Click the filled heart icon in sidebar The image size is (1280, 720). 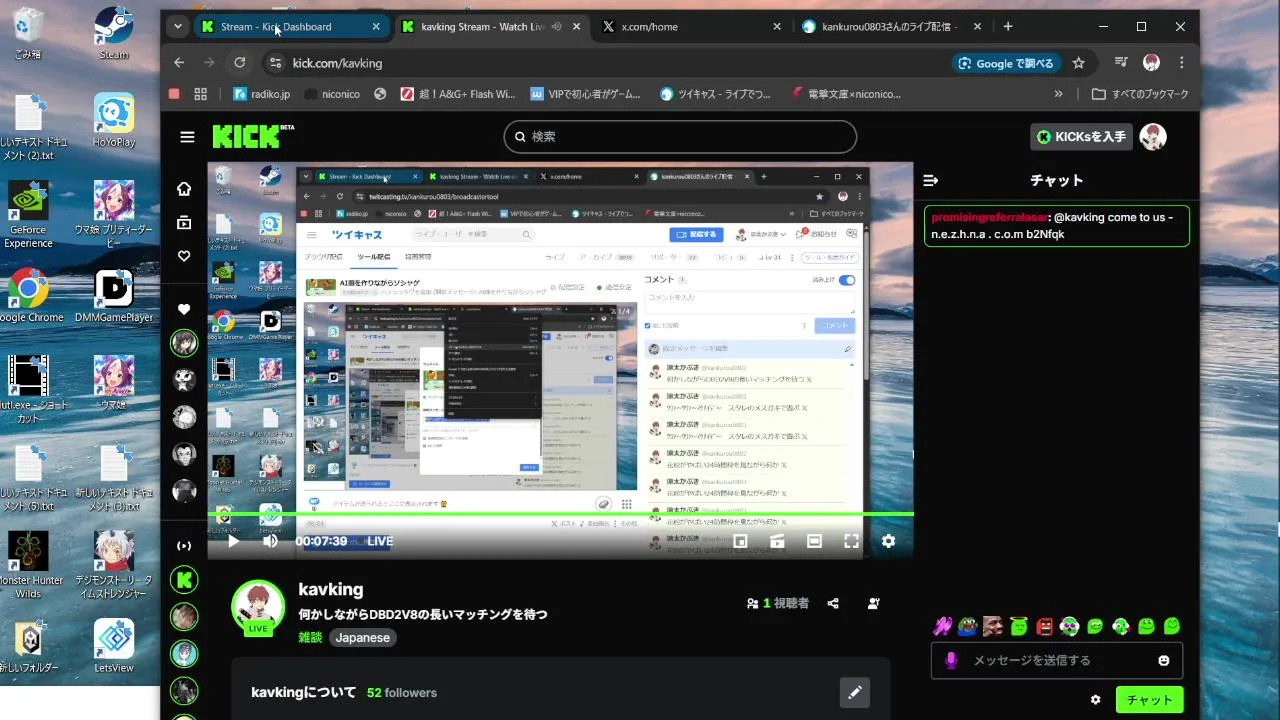pyautogui.click(x=184, y=309)
